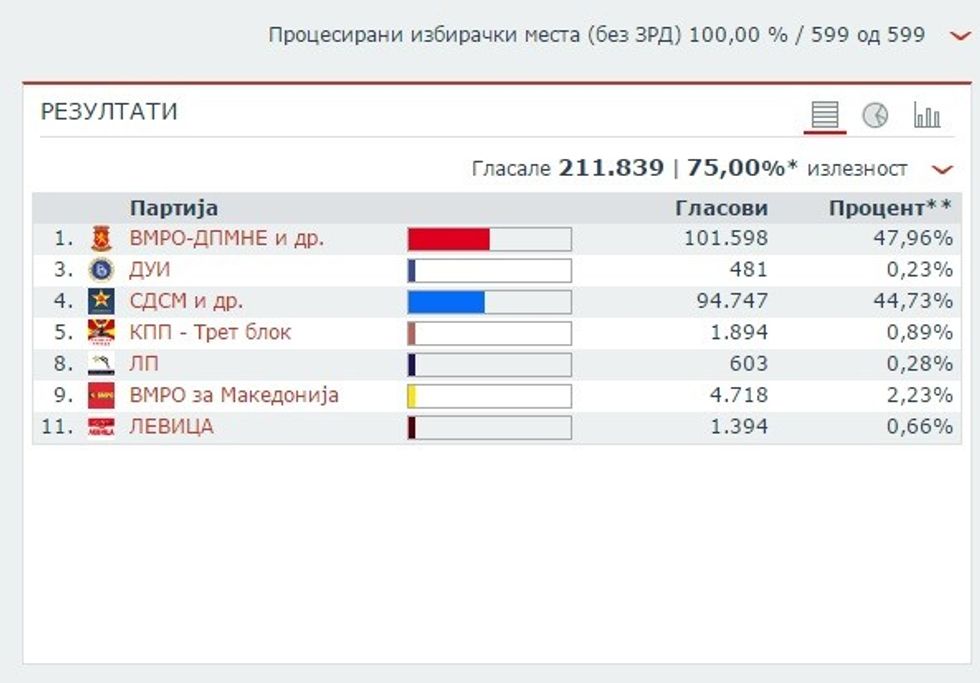The image size is (980, 683).
Task: Sort by Процент column header
Action: [x=890, y=208]
